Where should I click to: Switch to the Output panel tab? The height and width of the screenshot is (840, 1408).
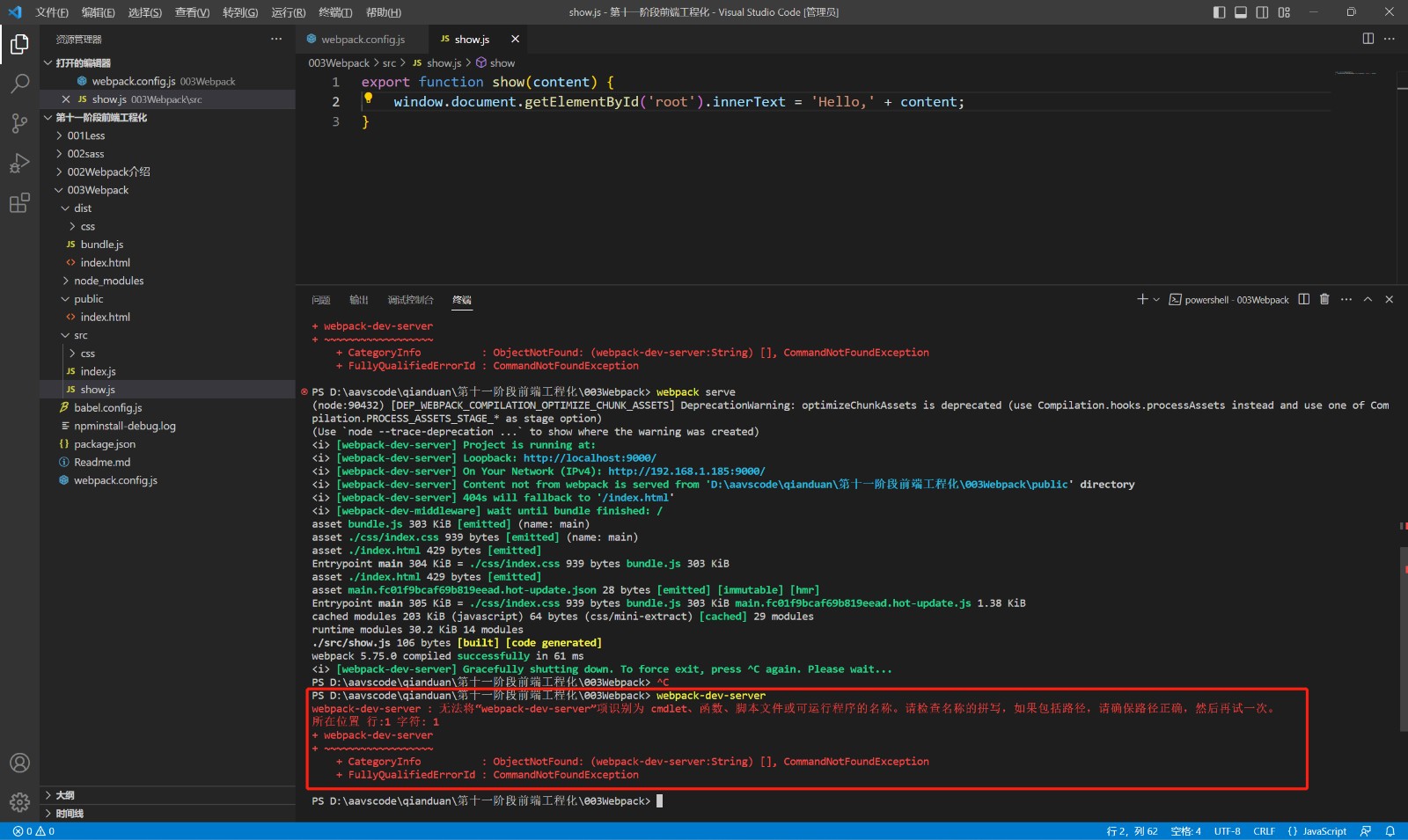click(x=359, y=300)
